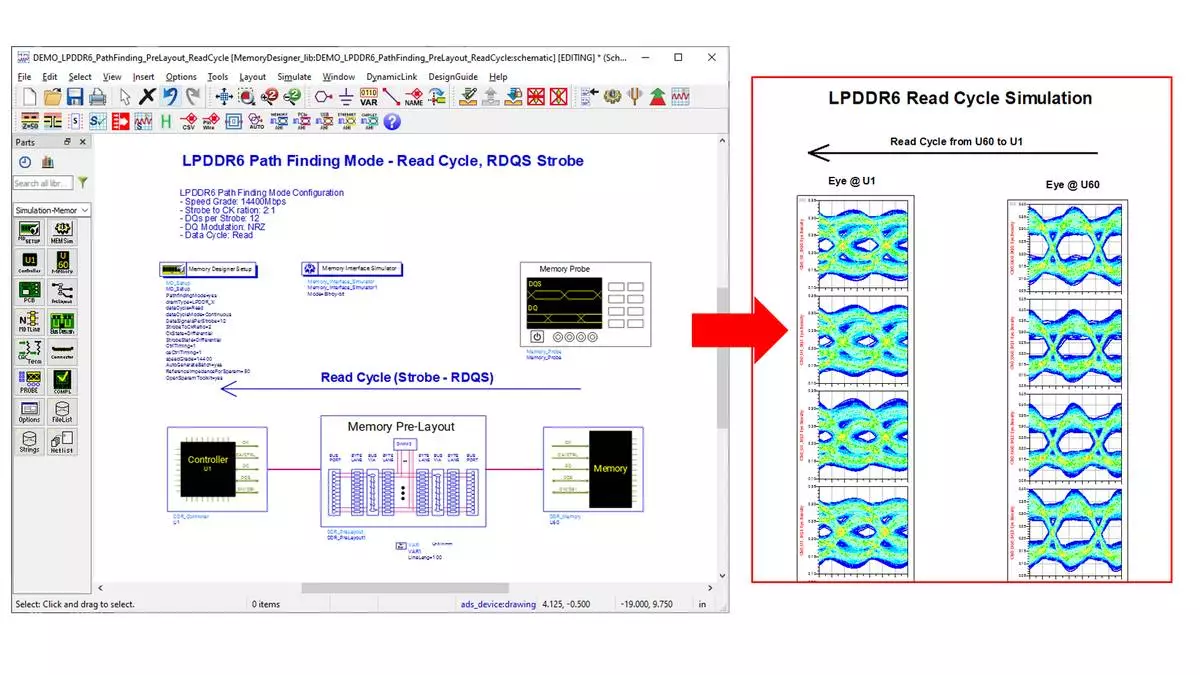
Task: Click the Undo arrow in toolbar
Action: [170, 97]
